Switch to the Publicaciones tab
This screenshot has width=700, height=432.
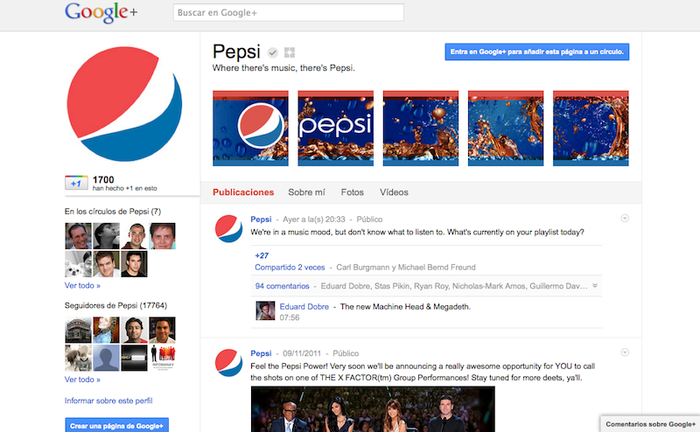point(243,192)
